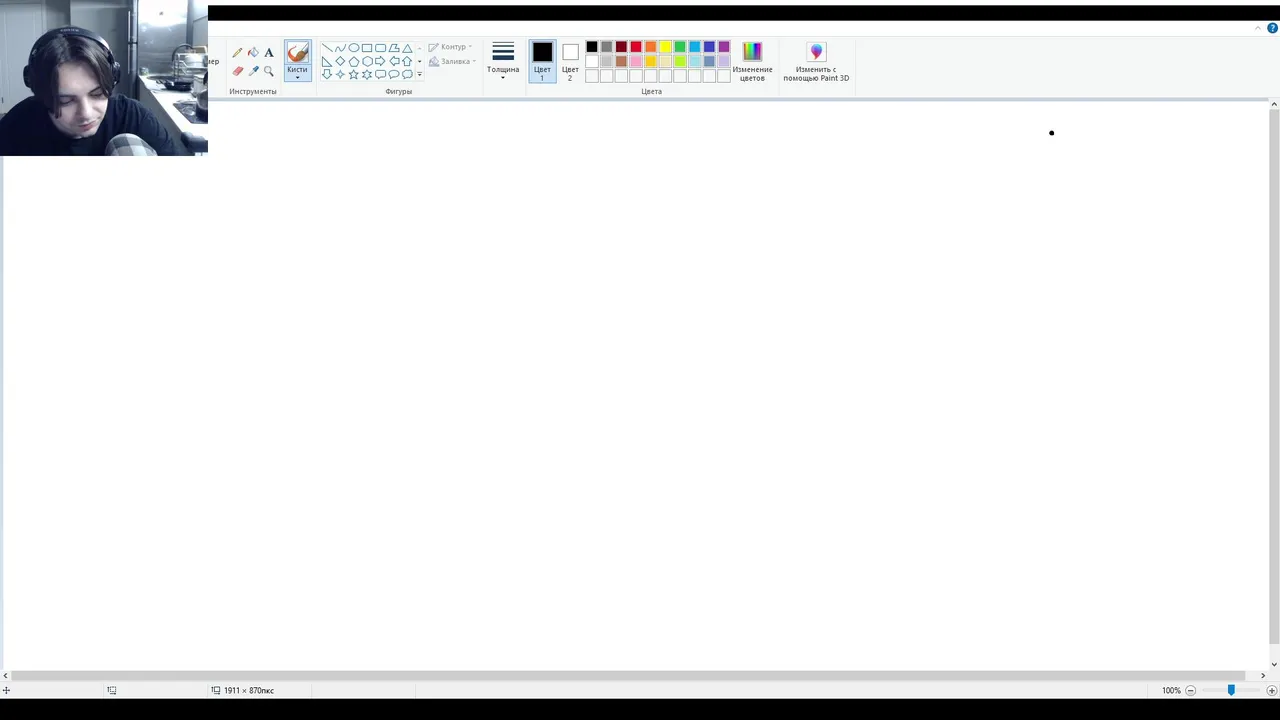
Task: Click the zoom slider handle
Action: [1231, 690]
